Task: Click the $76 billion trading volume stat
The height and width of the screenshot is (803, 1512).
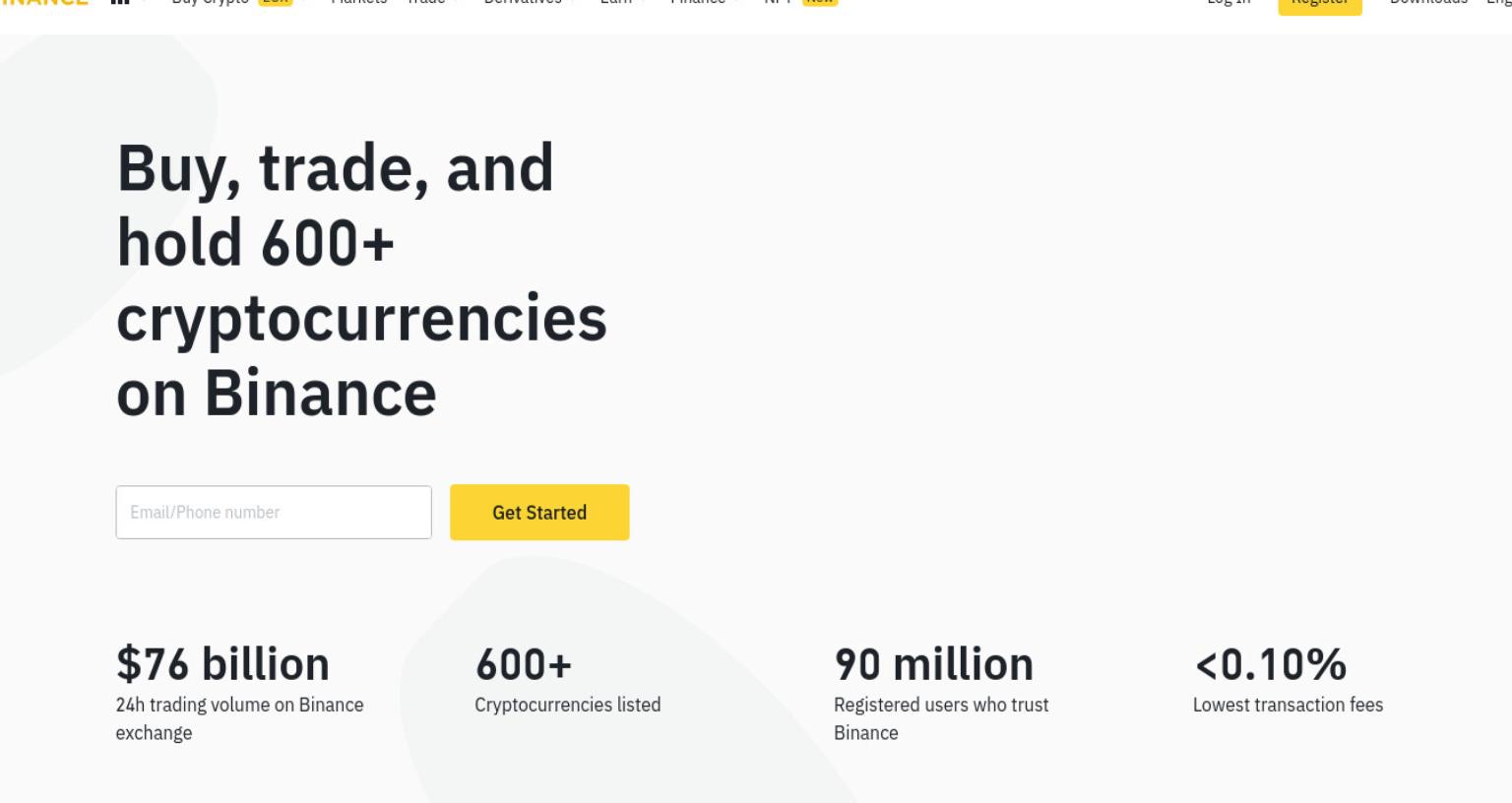Action: point(240,693)
